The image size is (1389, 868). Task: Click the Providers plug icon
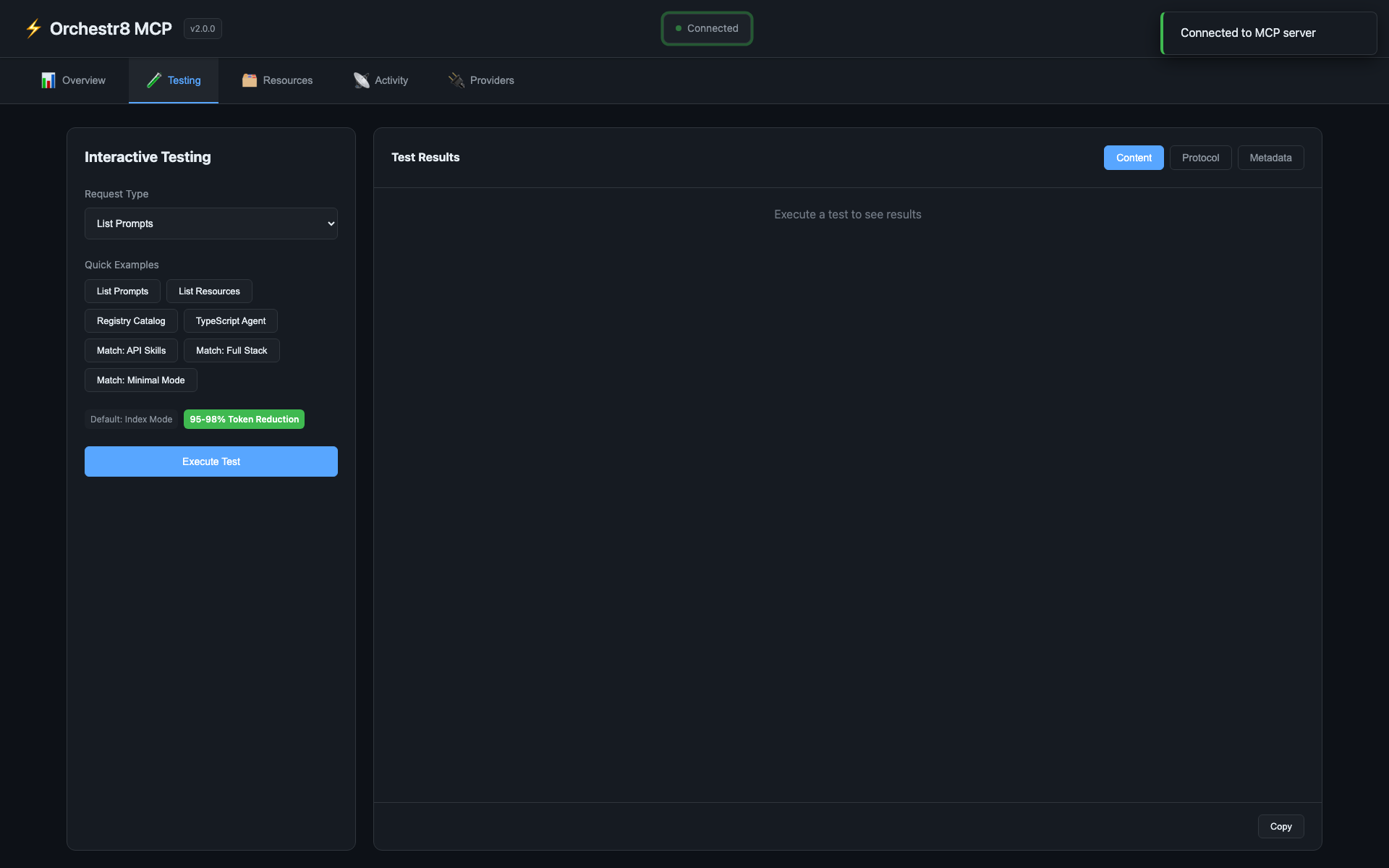coord(456,80)
